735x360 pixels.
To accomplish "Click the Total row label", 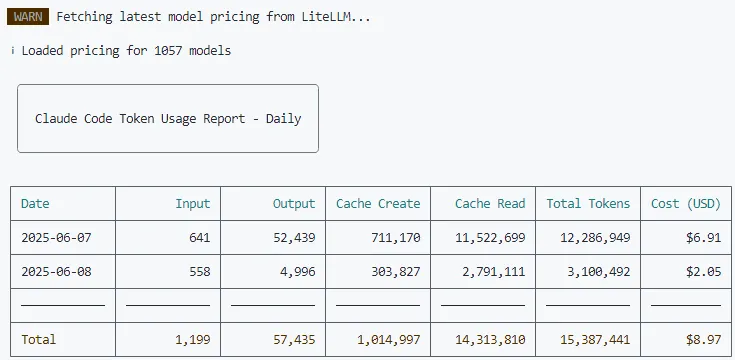I will tap(39, 339).
